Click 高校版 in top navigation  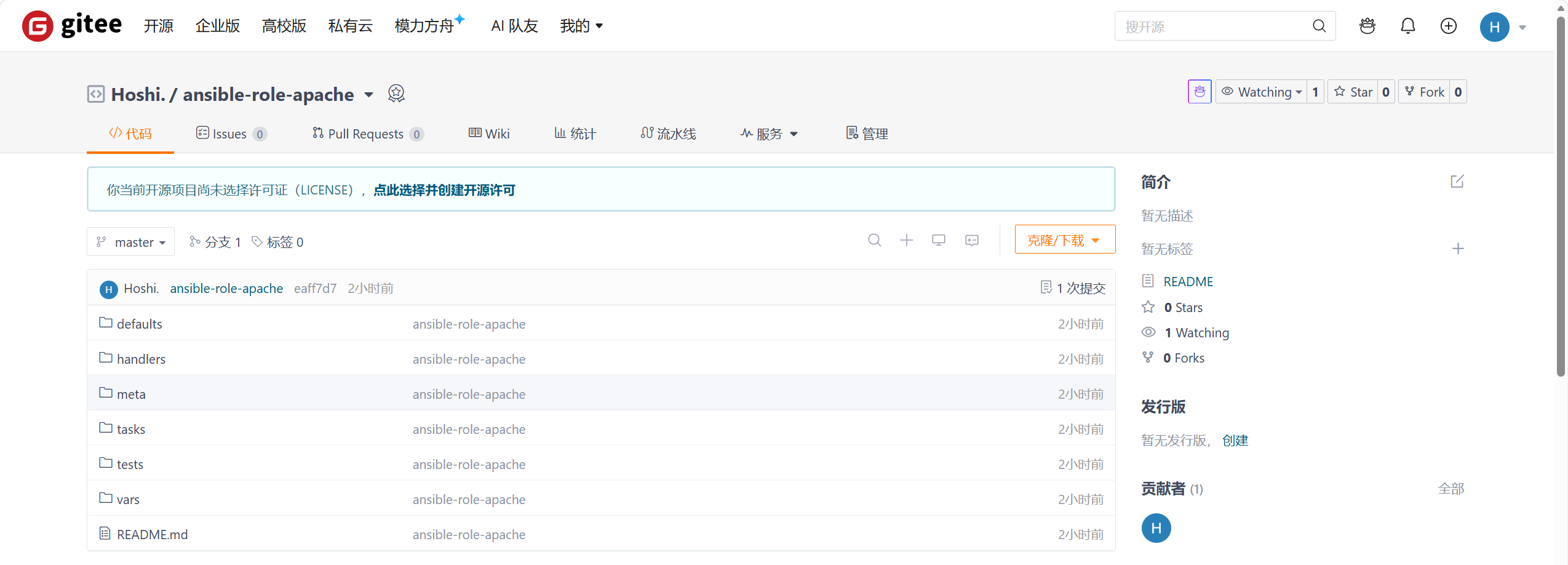(284, 26)
